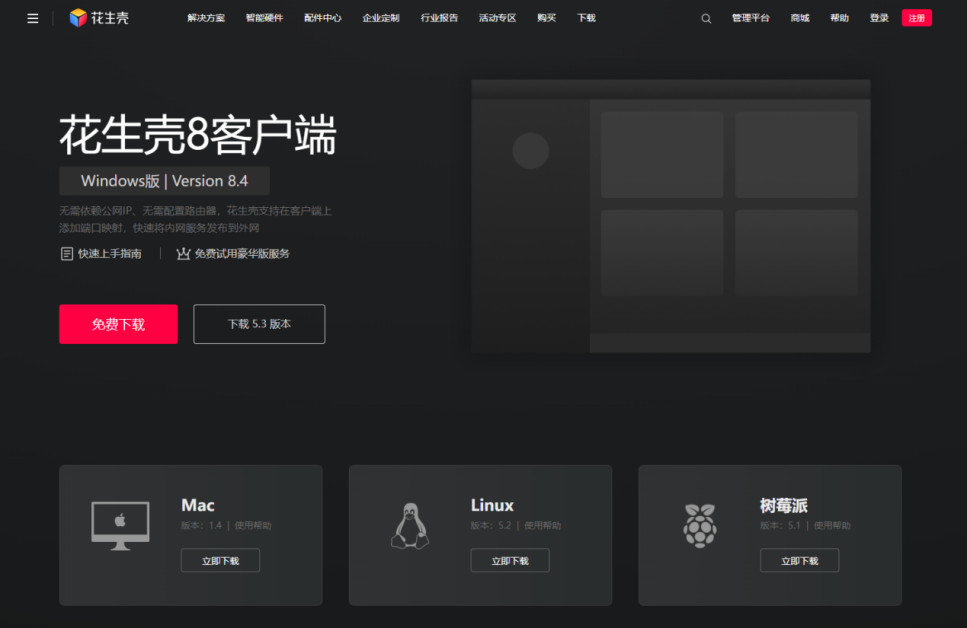Open the 解决方案 menu
The image size is (967, 628).
click(206, 18)
